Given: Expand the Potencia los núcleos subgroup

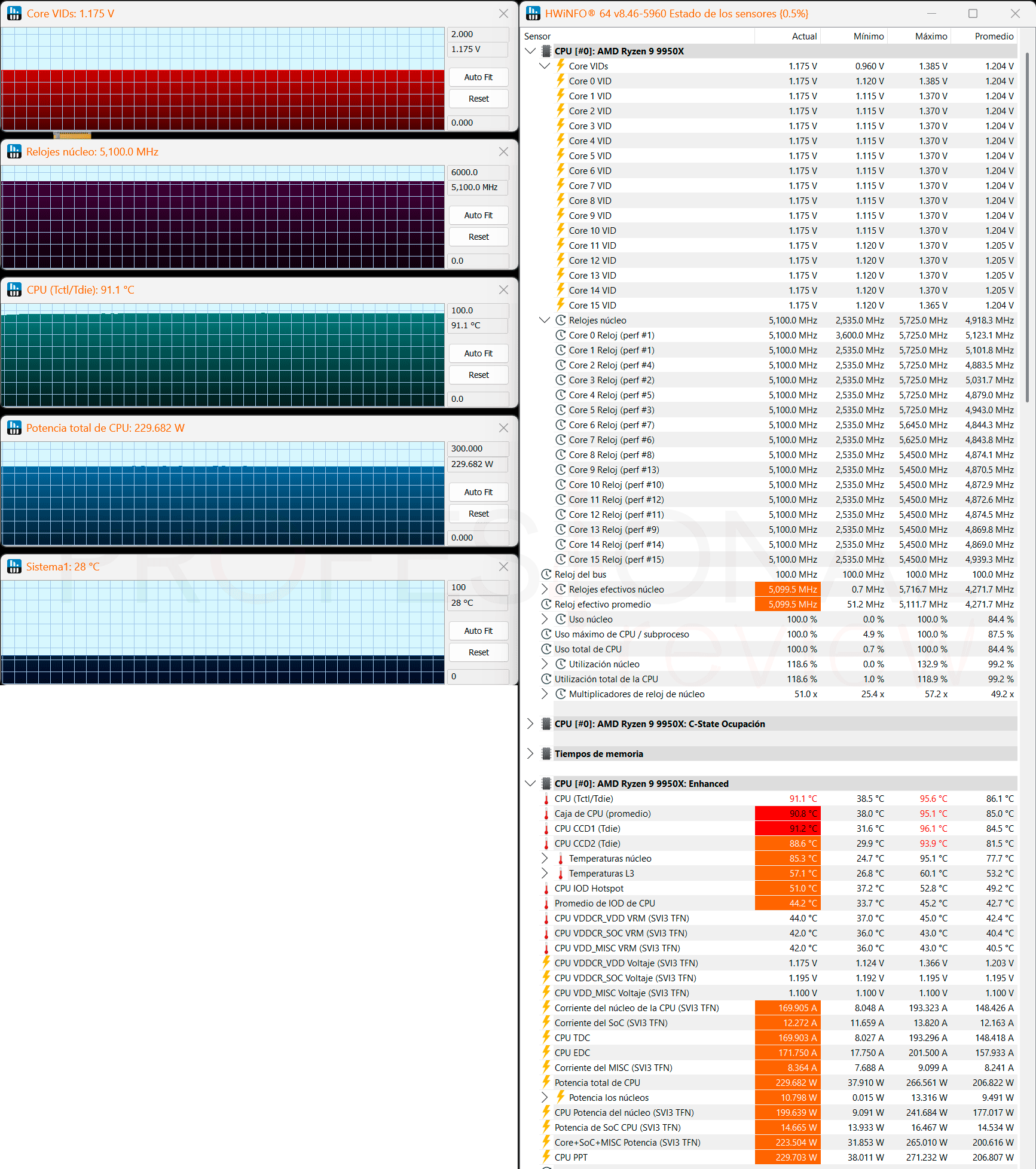Looking at the screenshot, I should click(545, 1097).
